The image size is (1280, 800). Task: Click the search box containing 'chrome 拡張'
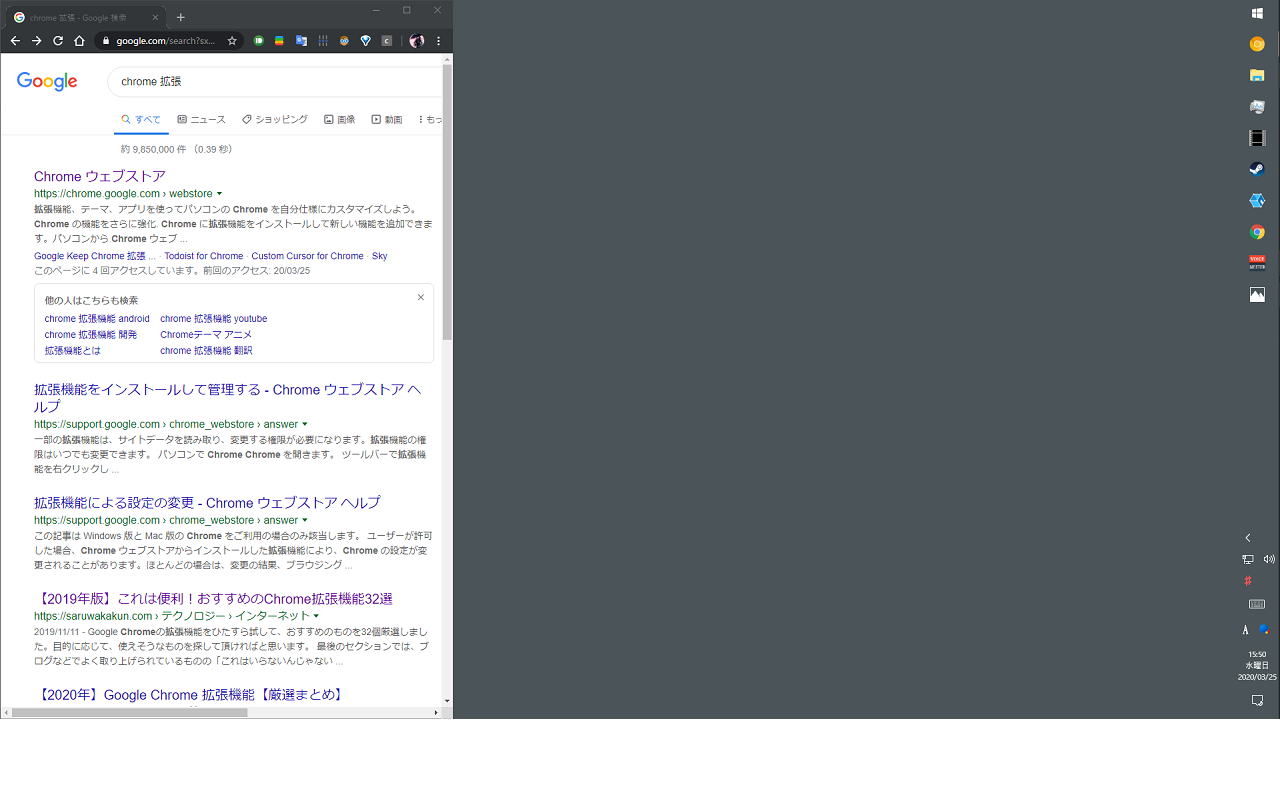pyautogui.click(x=275, y=81)
